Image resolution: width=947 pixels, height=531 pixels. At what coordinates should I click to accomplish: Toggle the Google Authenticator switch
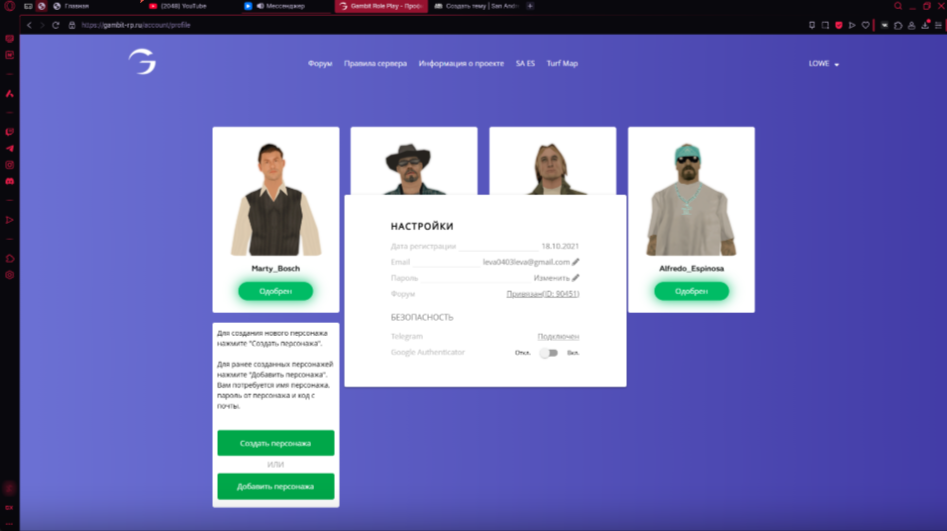tap(548, 353)
